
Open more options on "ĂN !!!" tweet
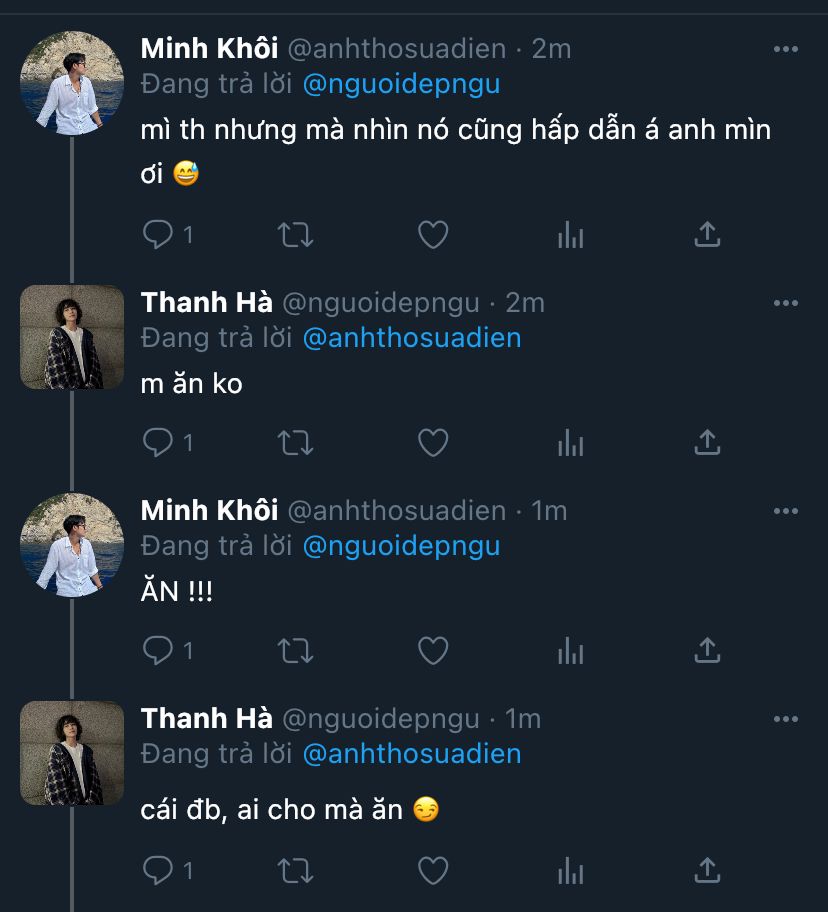click(x=786, y=511)
